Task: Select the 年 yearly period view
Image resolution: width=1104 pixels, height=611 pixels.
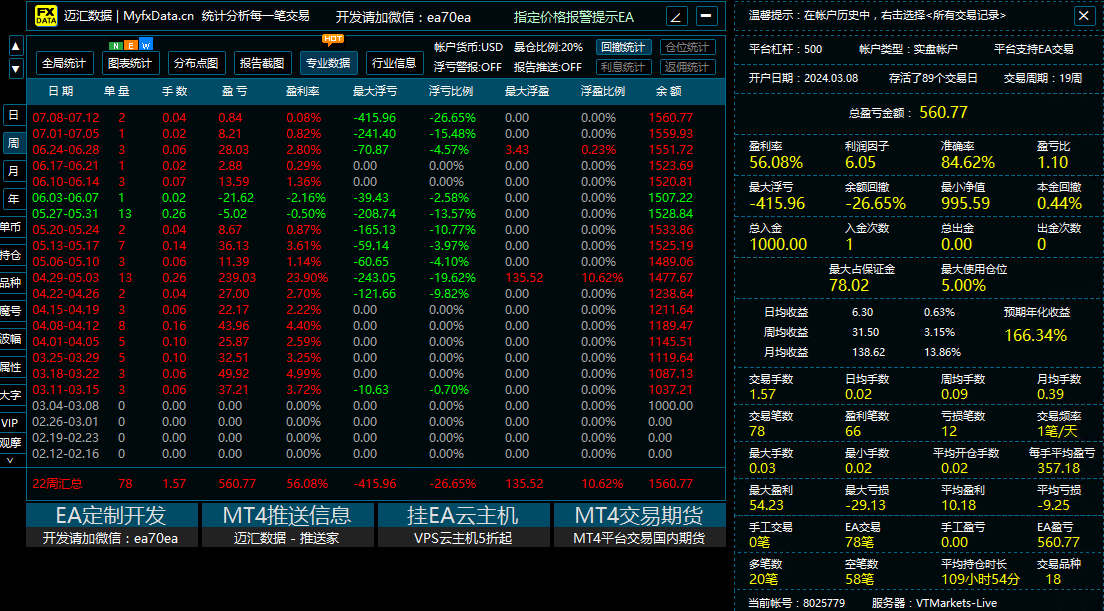Action: [13, 199]
